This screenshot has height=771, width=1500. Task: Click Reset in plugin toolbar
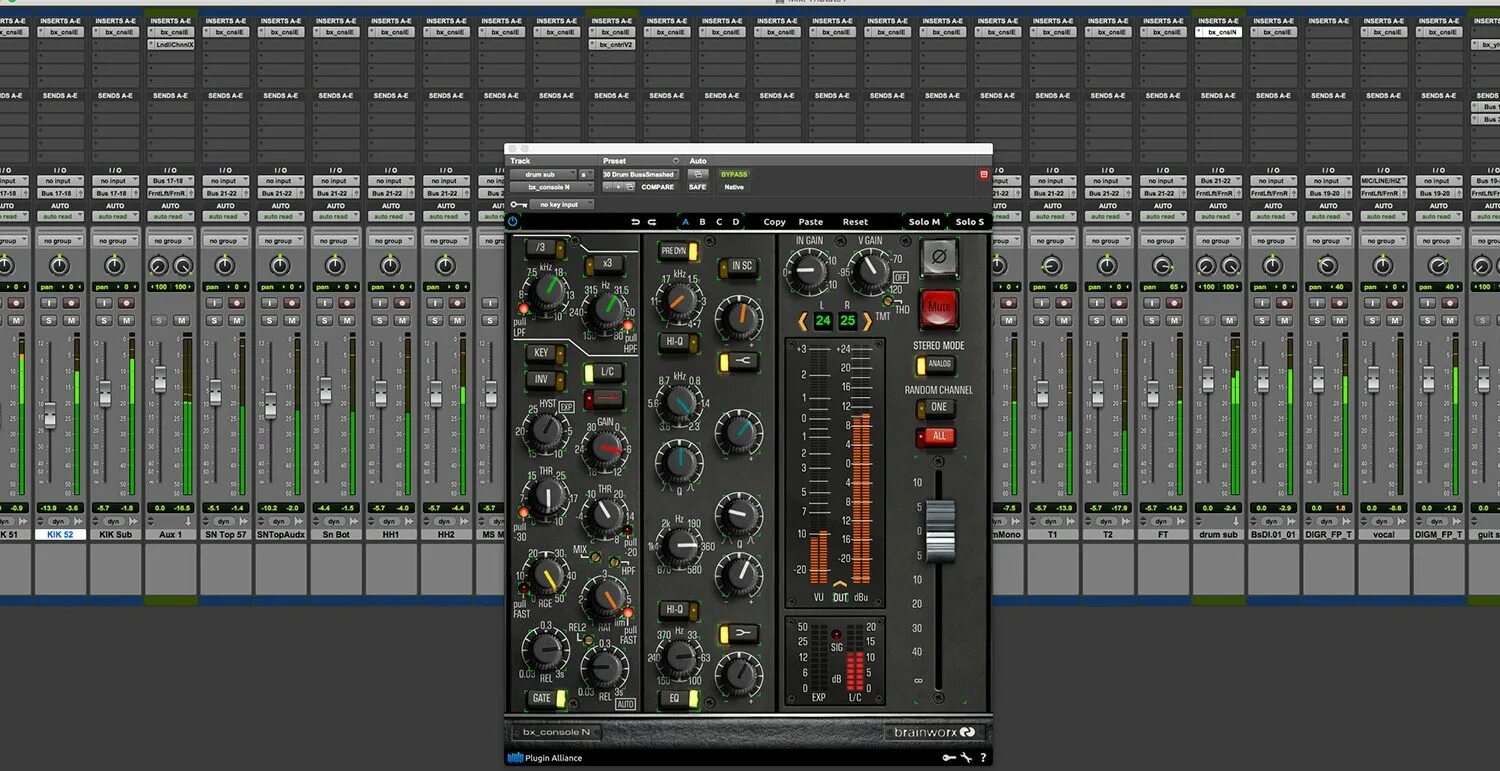point(855,222)
